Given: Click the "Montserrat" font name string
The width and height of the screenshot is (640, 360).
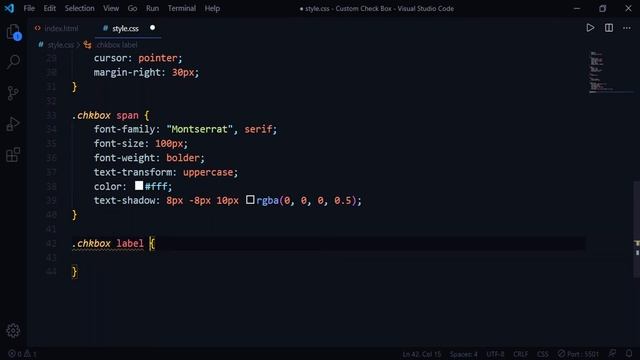Looking at the screenshot, I should pos(199,129).
